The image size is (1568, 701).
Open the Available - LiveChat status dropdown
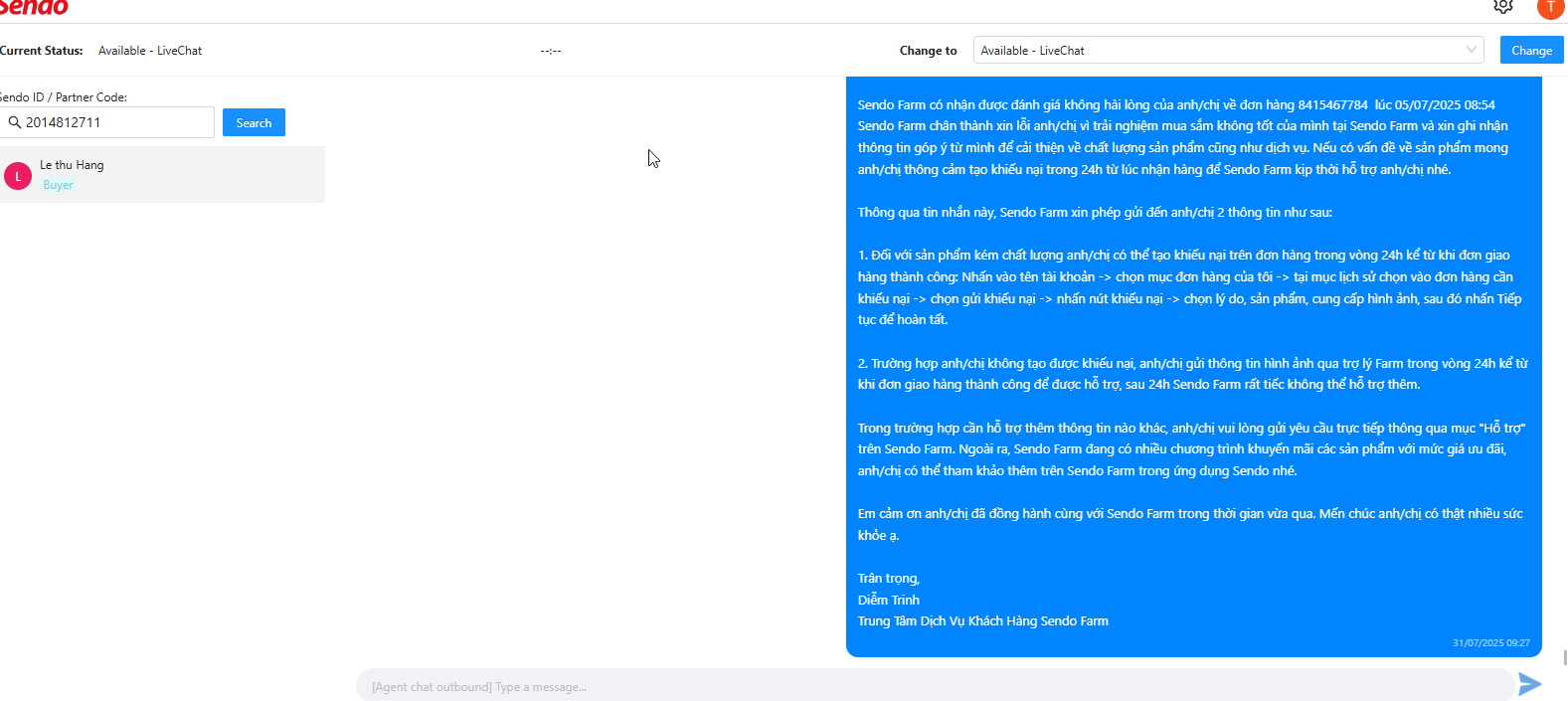click(x=1228, y=50)
